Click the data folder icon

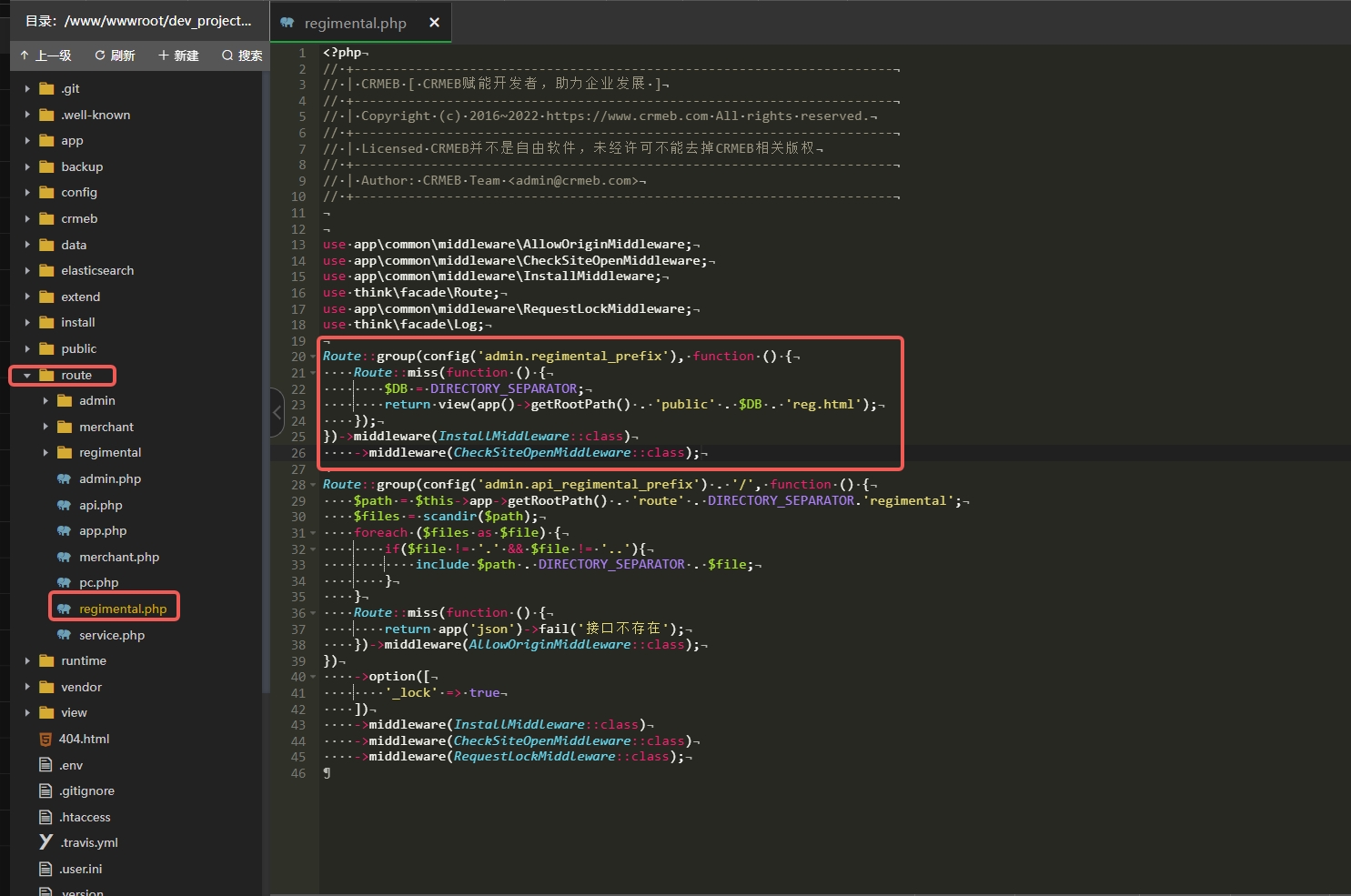(x=46, y=245)
